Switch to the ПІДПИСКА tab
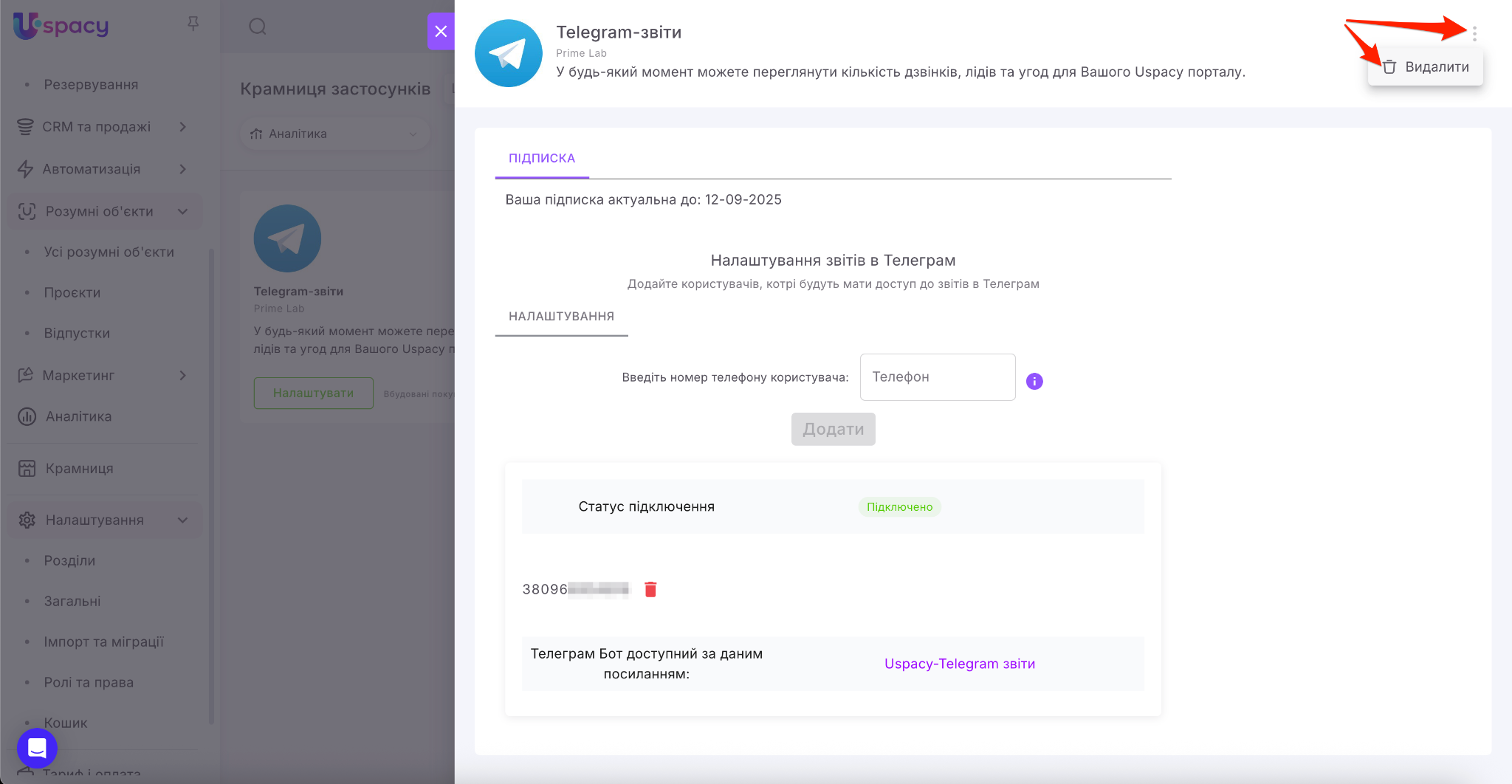 point(541,158)
